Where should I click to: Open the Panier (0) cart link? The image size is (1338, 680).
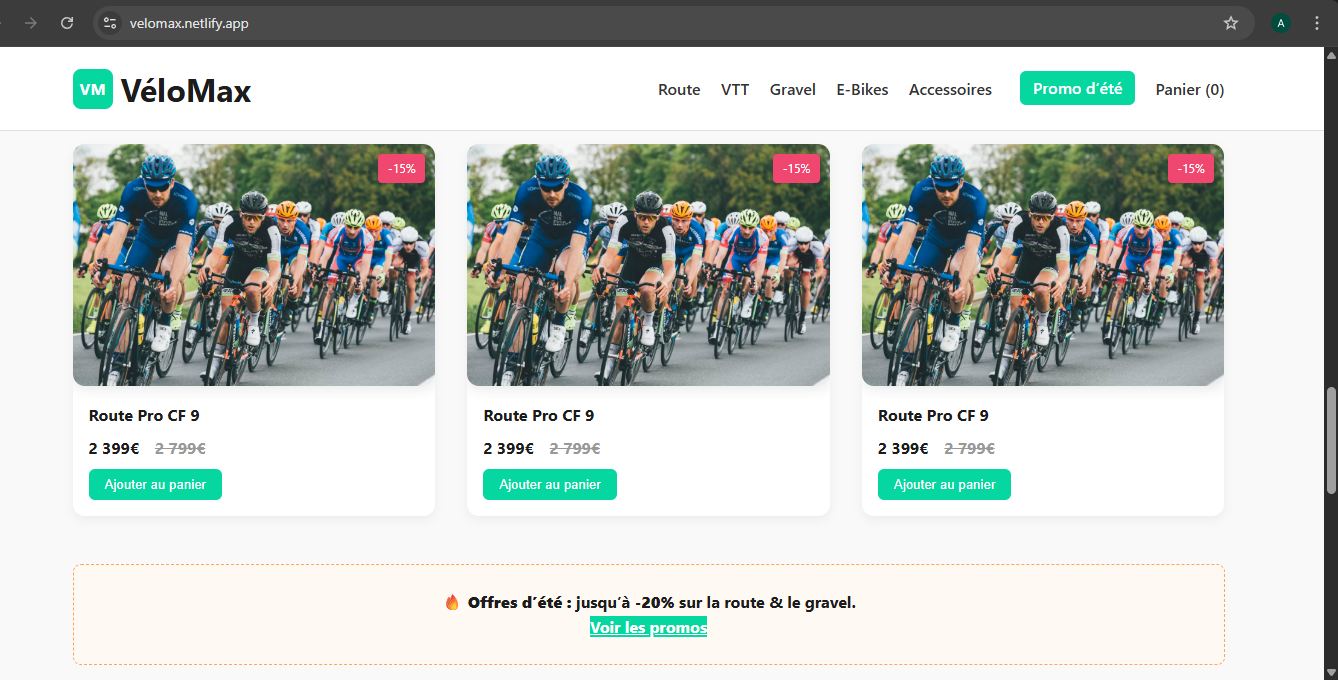1190,90
